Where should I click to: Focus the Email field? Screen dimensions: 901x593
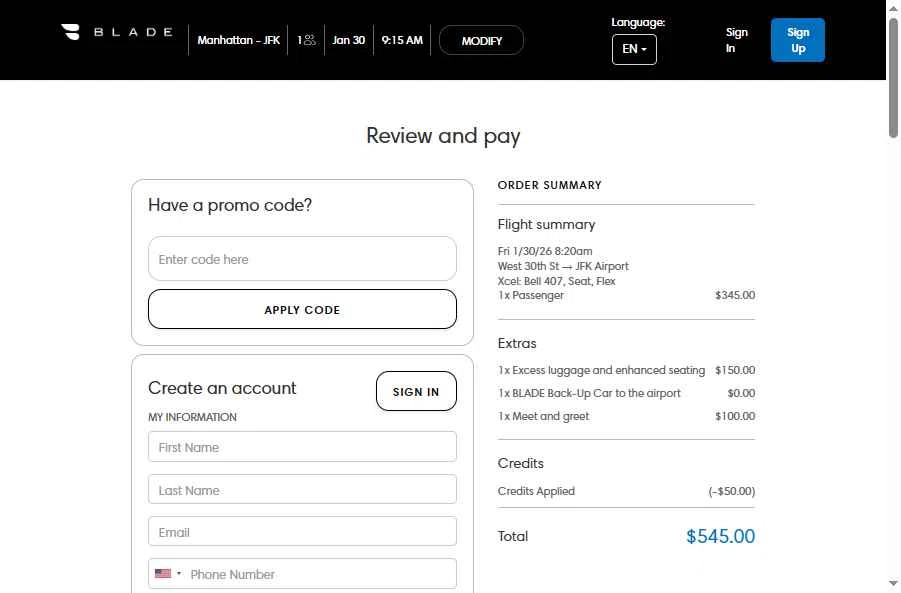coord(302,532)
